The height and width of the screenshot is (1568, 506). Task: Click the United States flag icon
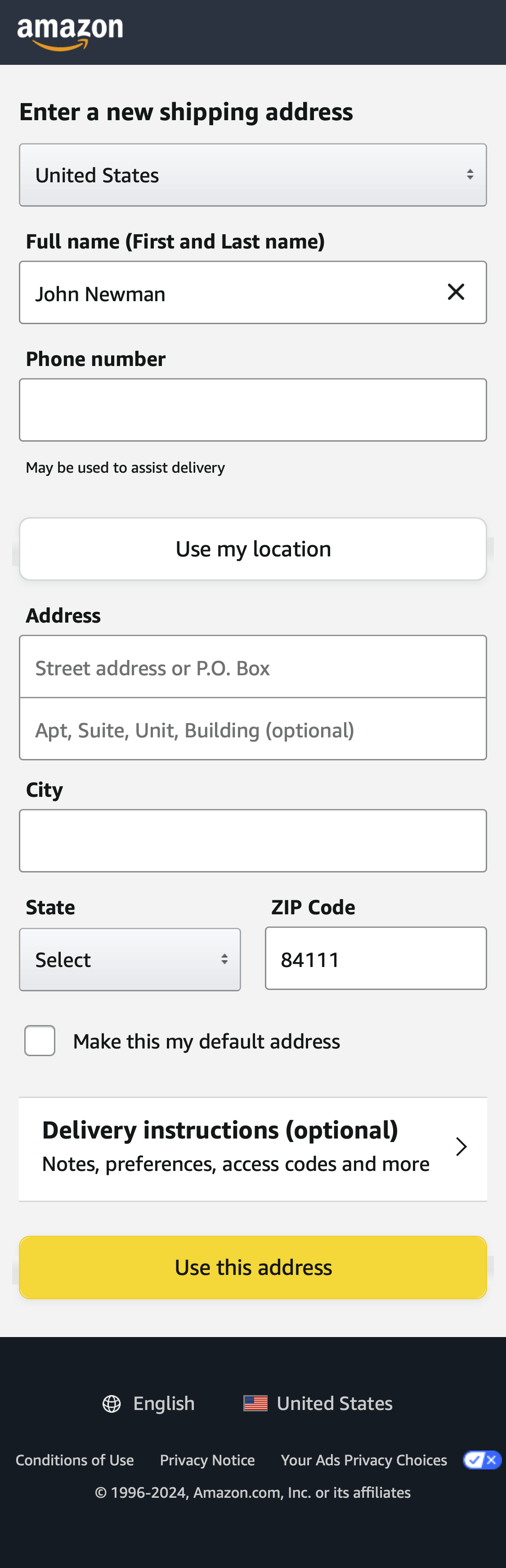[256, 1402]
